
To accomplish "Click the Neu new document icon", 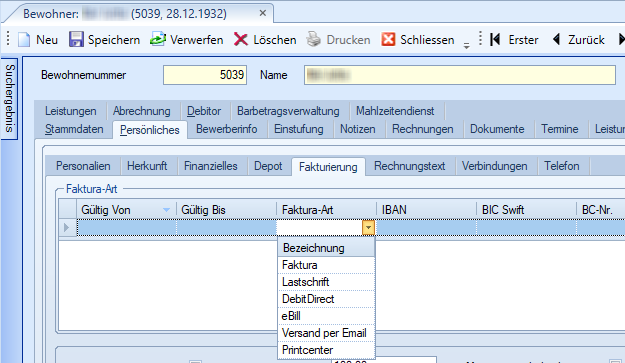I will [24, 39].
